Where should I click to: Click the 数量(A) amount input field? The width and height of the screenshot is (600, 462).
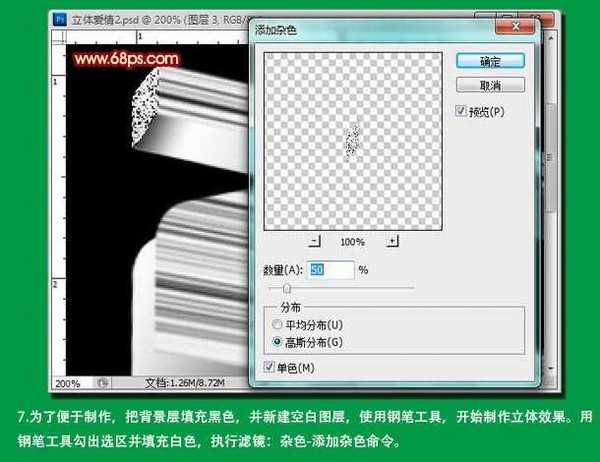[x=331, y=270]
